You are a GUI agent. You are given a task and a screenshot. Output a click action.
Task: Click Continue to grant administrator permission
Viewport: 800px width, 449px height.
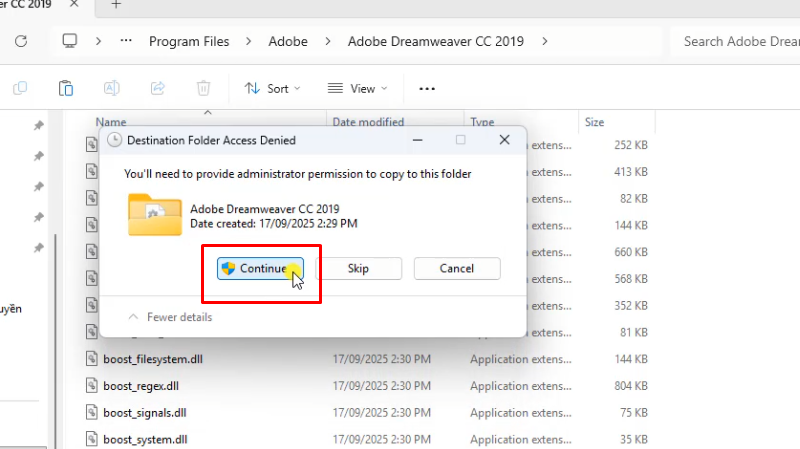pyautogui.click(x=260, y=268)
